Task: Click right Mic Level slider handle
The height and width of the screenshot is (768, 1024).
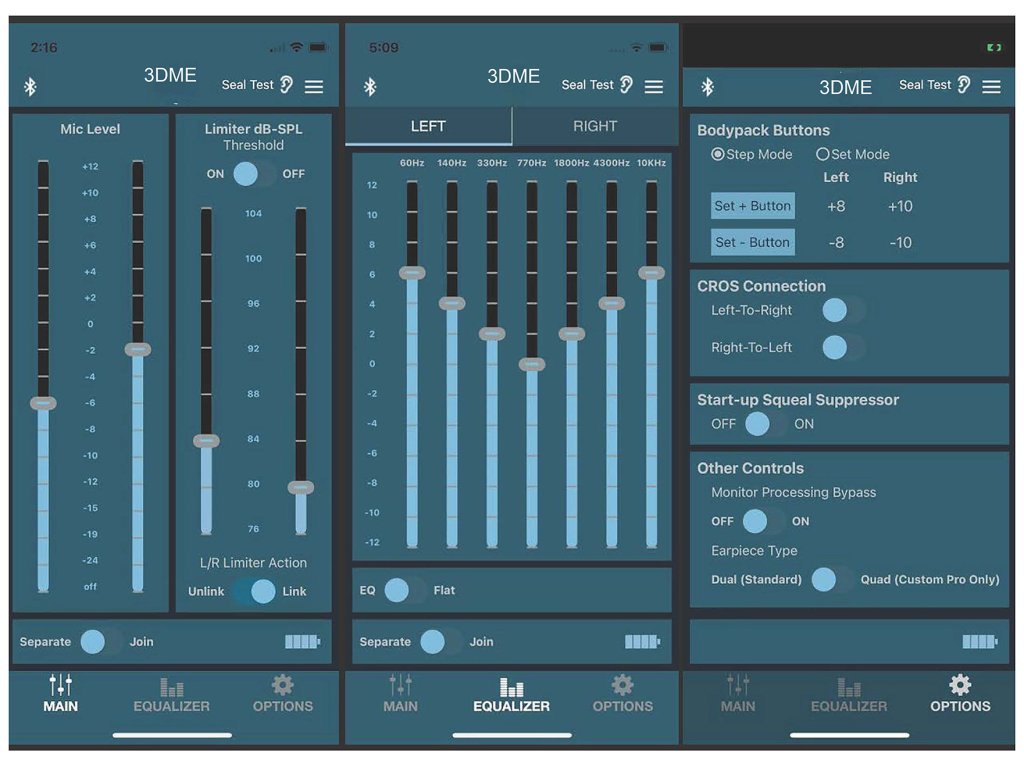Action: 138,349
